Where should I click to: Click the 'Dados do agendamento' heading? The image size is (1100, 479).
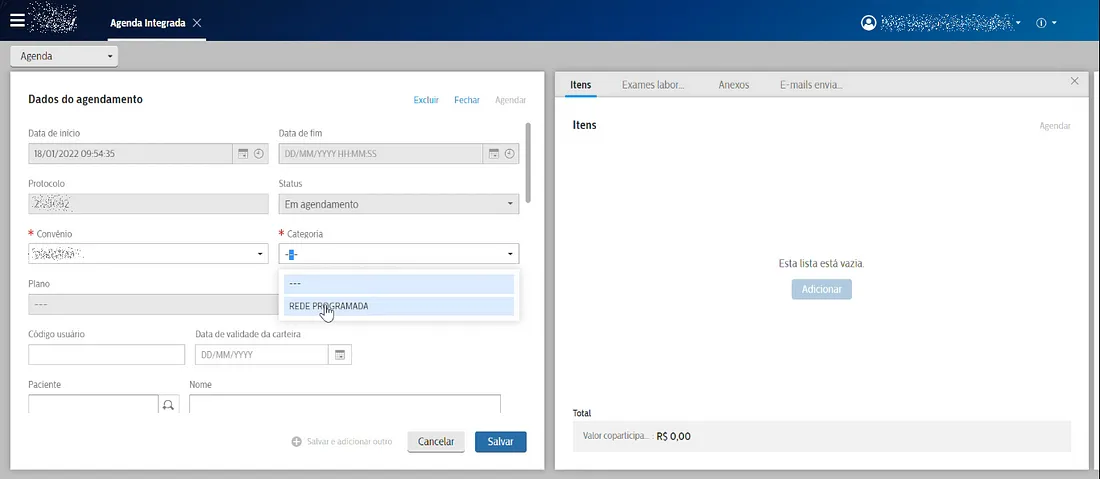point(86,100)
